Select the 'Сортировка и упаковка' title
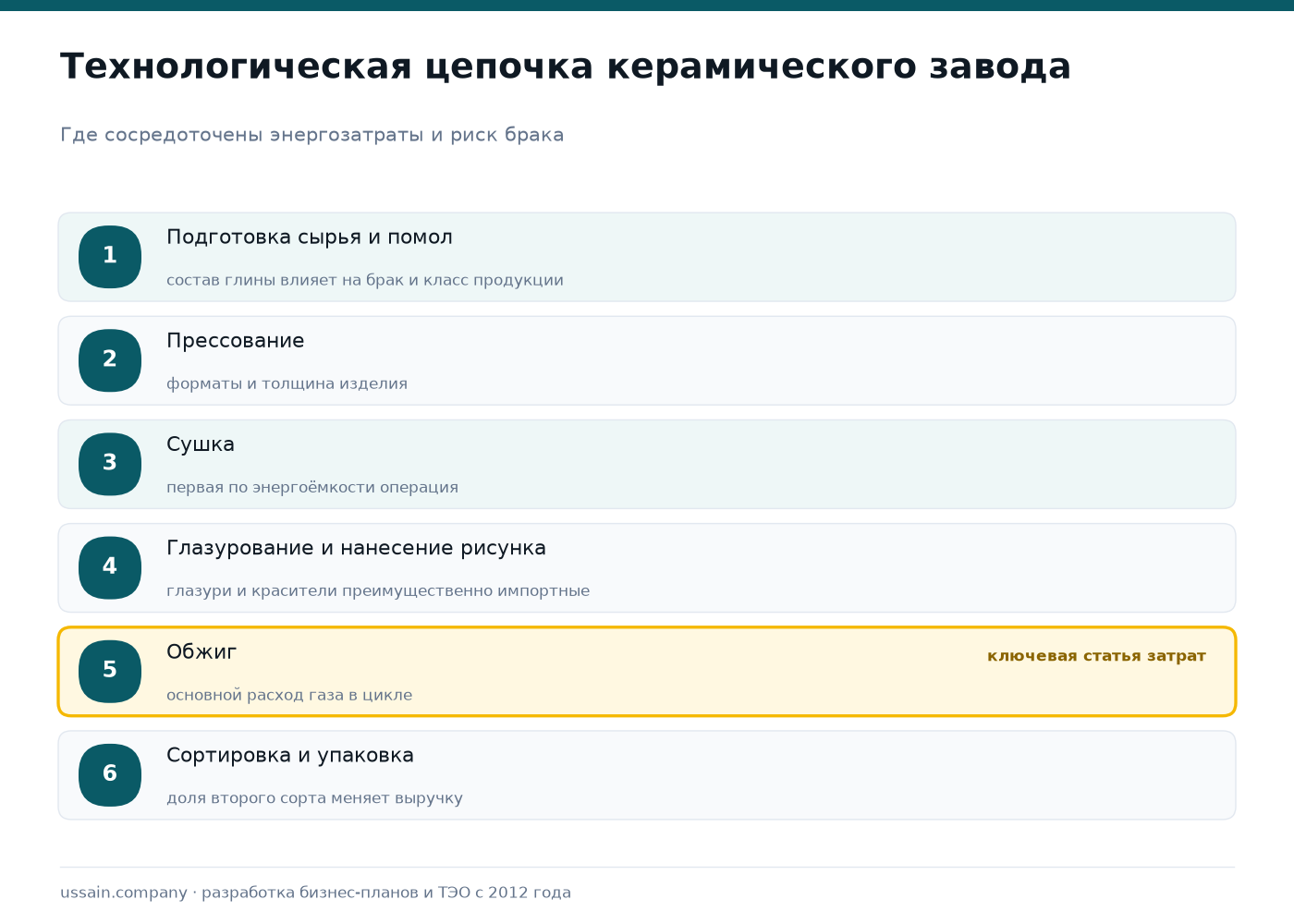 coord(290,756)
